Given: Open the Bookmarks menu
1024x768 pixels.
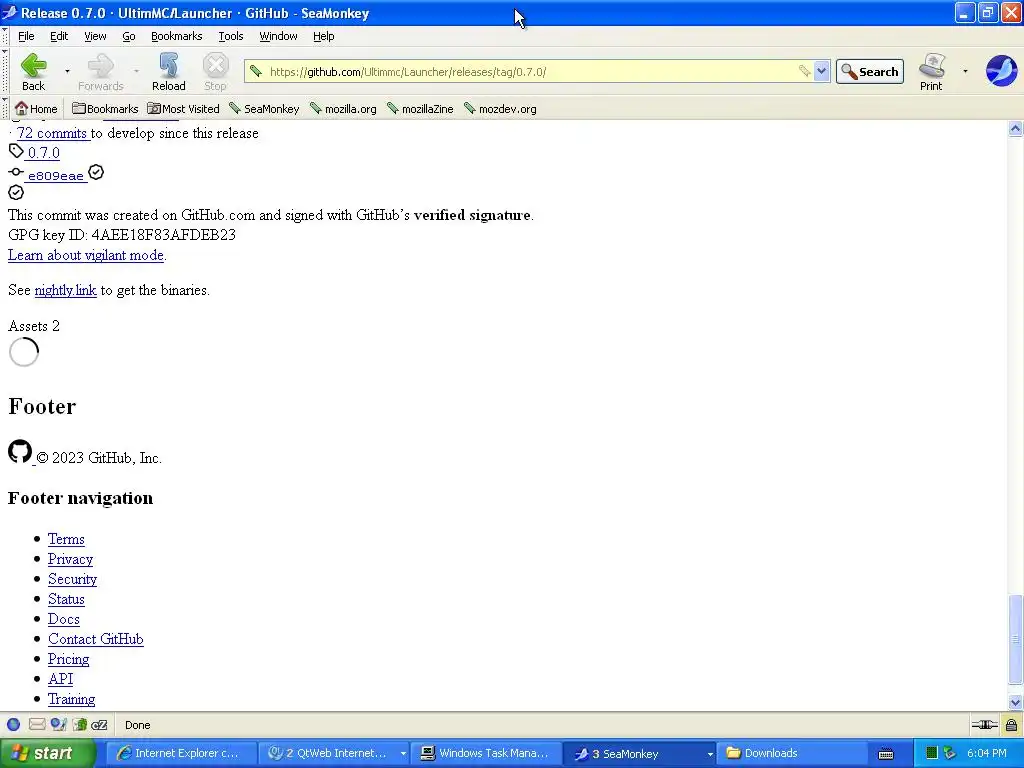Looking at the screenshot, I should [176, 36].
